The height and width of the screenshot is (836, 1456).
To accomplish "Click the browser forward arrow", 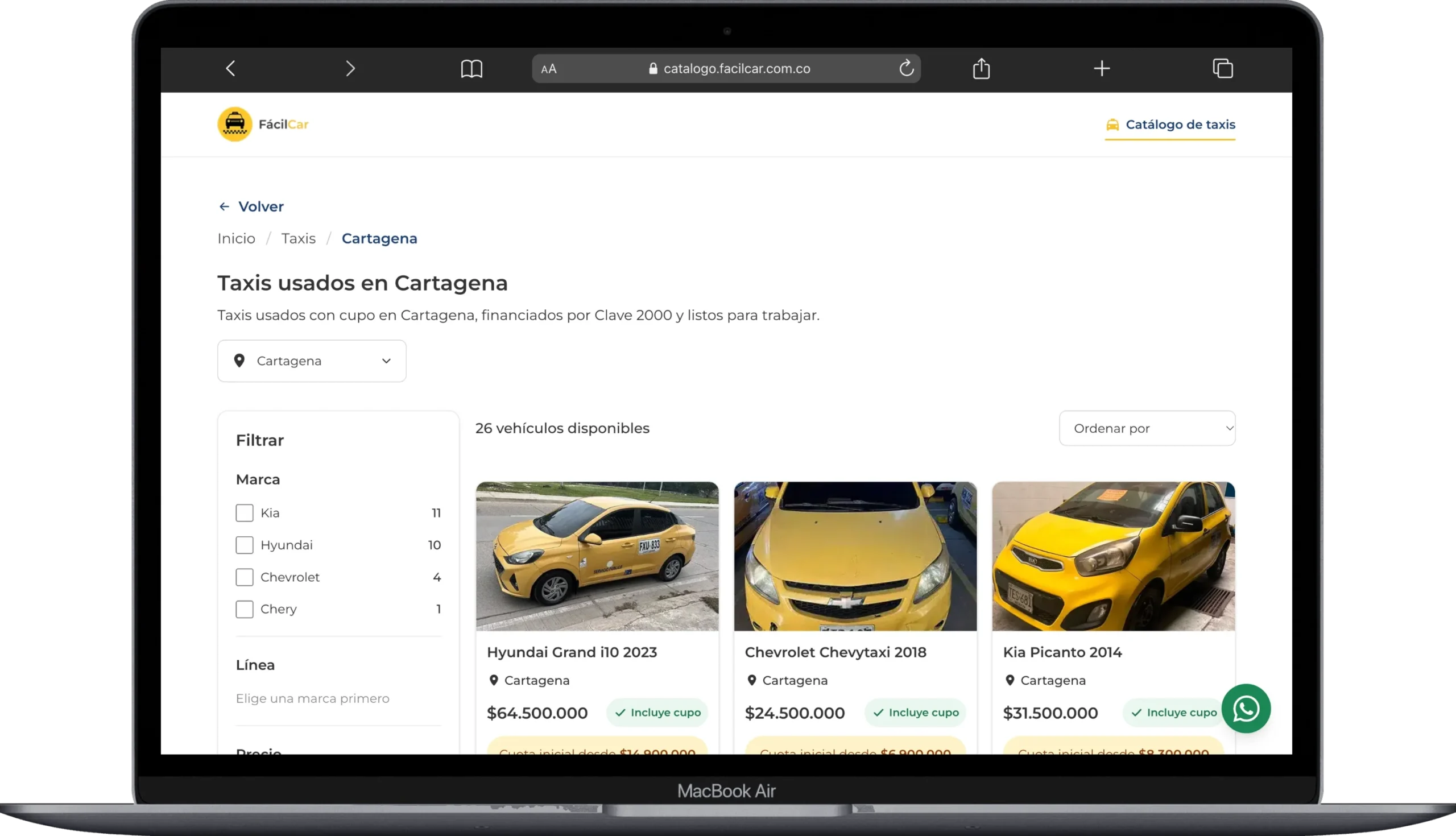I will point(350,68).
